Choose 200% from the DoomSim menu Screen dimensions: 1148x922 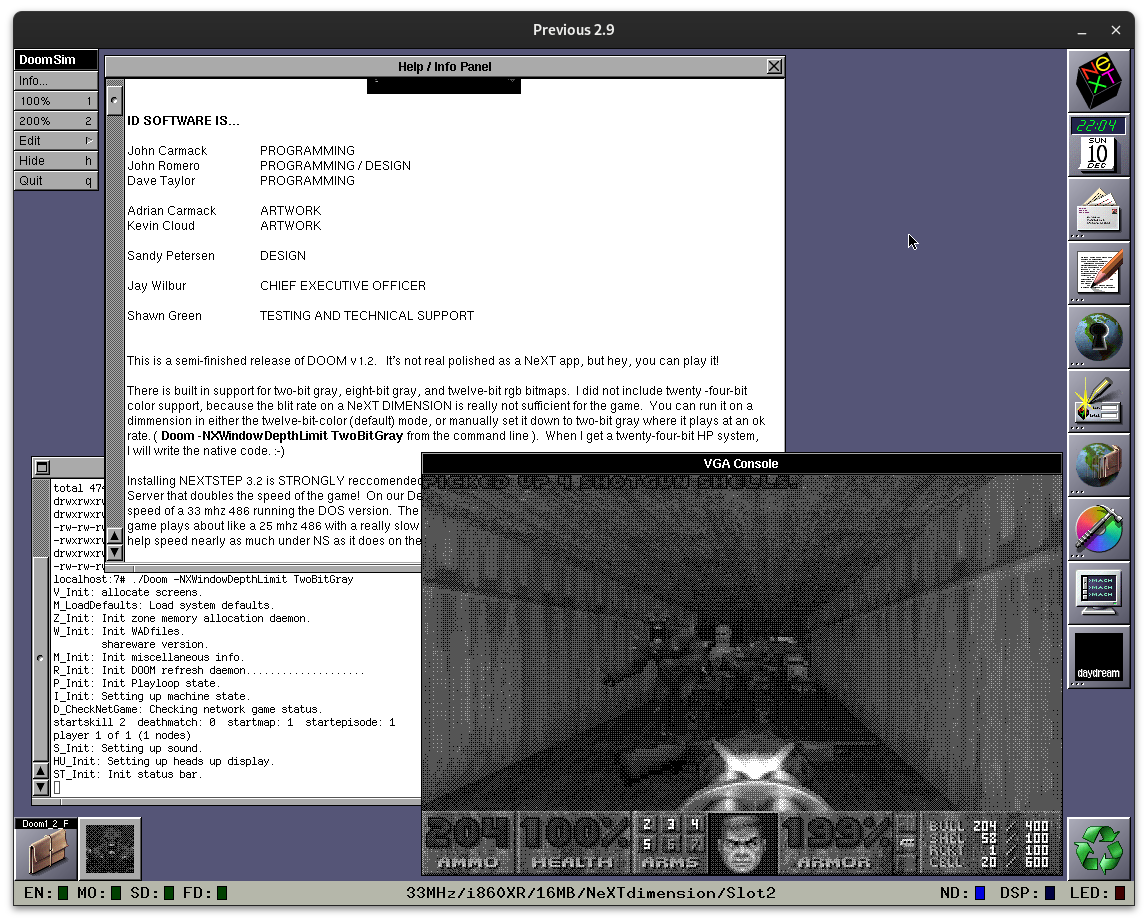(56, 121)
